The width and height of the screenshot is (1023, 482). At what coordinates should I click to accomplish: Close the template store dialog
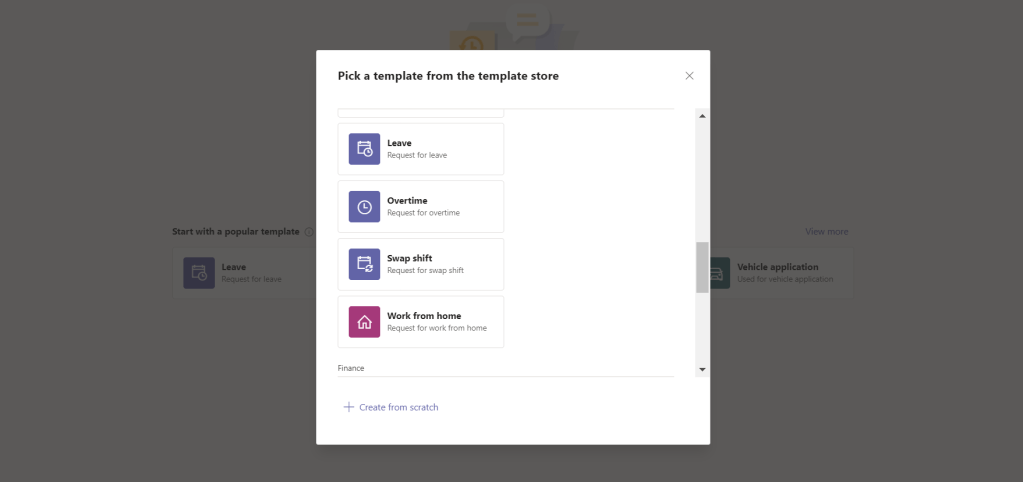pyautogui.click(x=689, y=76)
